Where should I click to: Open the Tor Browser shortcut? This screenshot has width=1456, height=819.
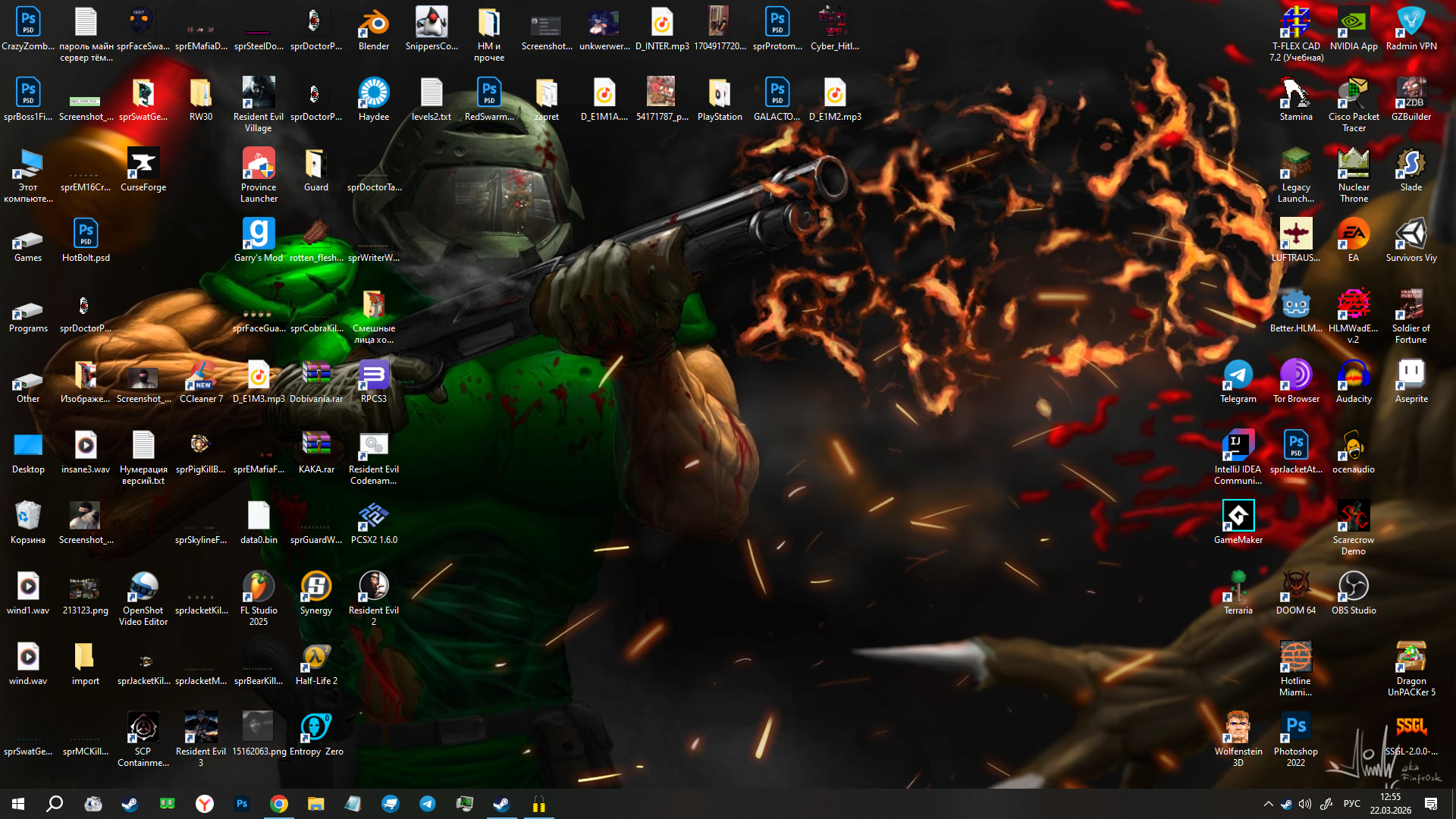coord(1295,376)
